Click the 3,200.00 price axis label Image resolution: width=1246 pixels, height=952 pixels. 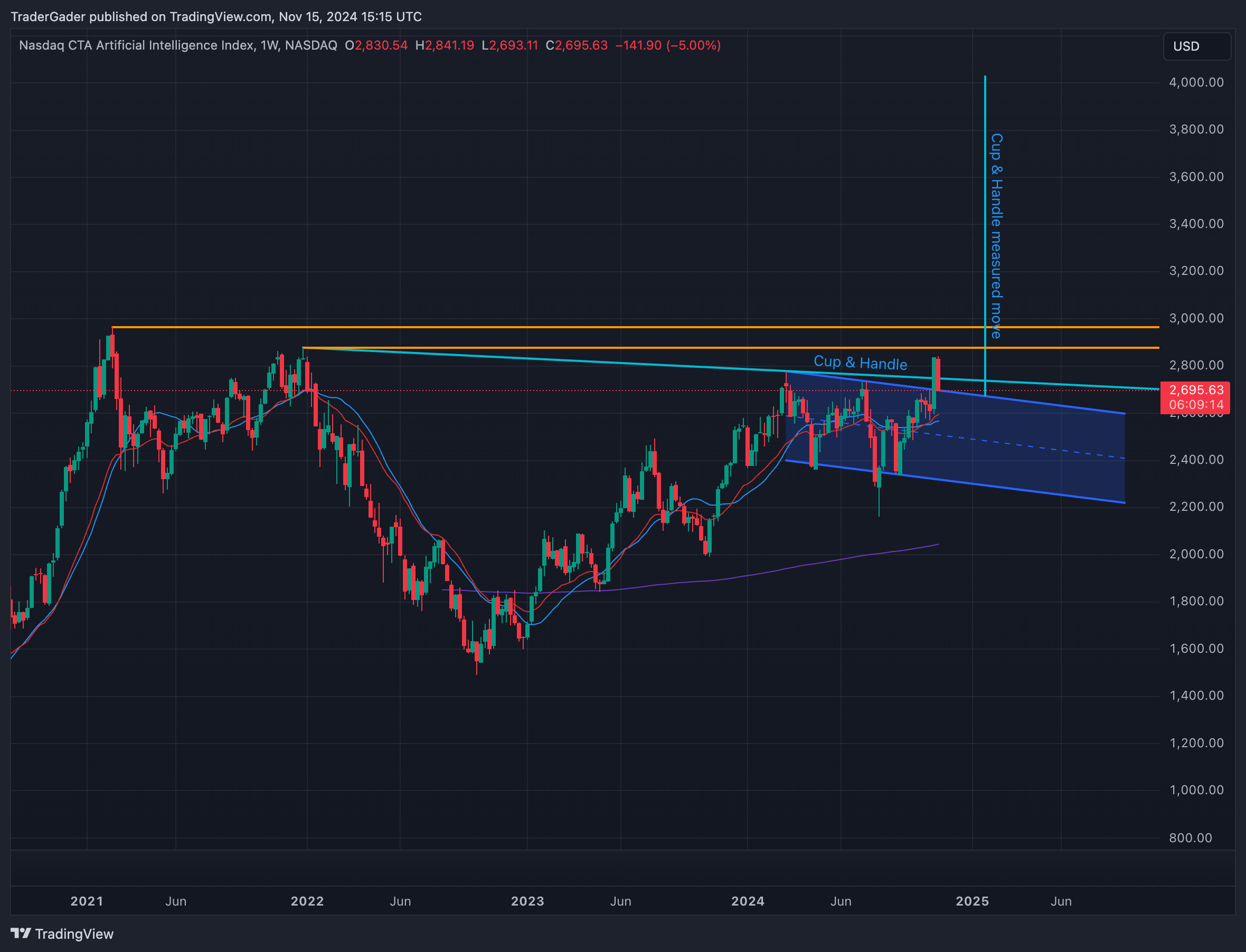coord(1196,271)
